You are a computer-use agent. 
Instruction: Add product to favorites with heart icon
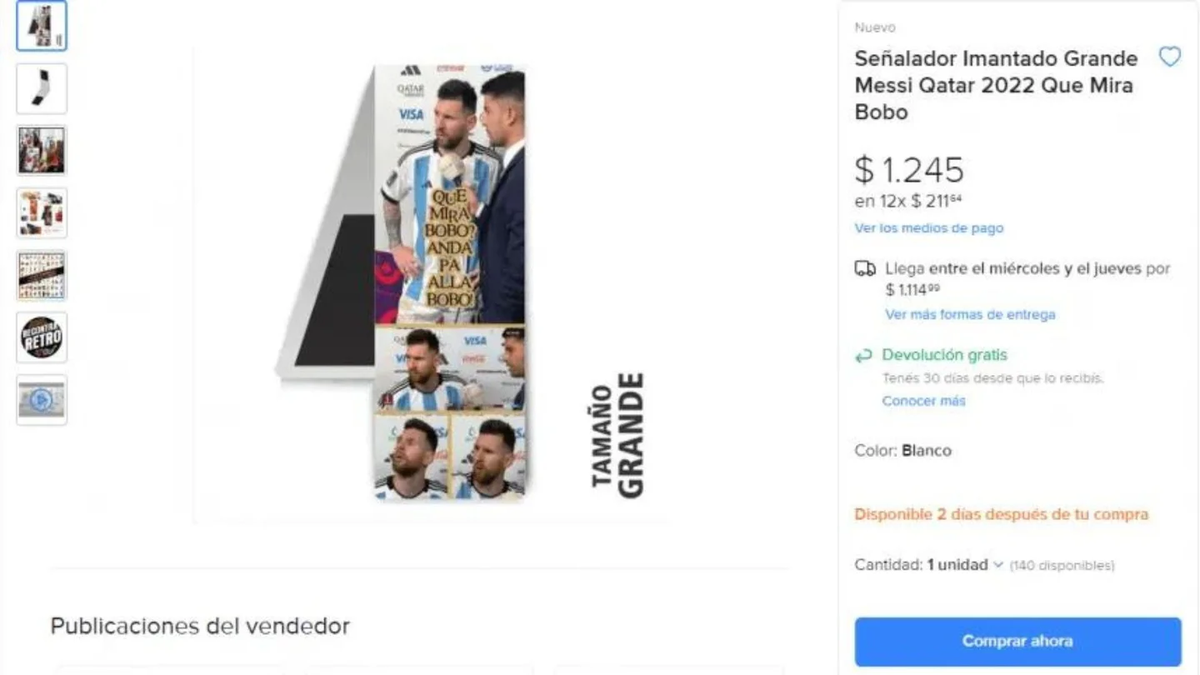[x=1169, y=57]
